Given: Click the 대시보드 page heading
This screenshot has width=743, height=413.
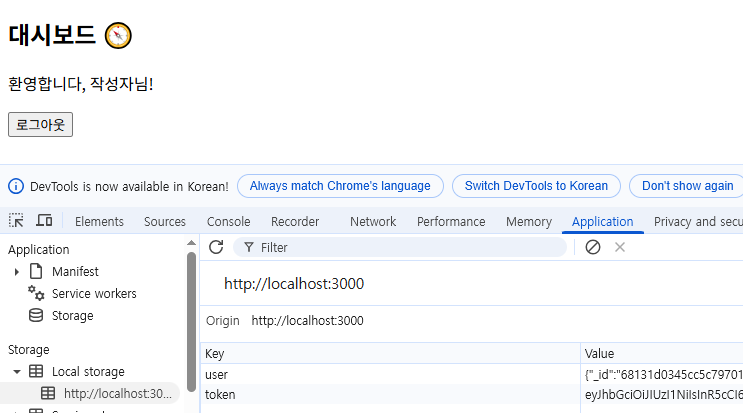Looking at the screenshot, I should tap(52, 36).
